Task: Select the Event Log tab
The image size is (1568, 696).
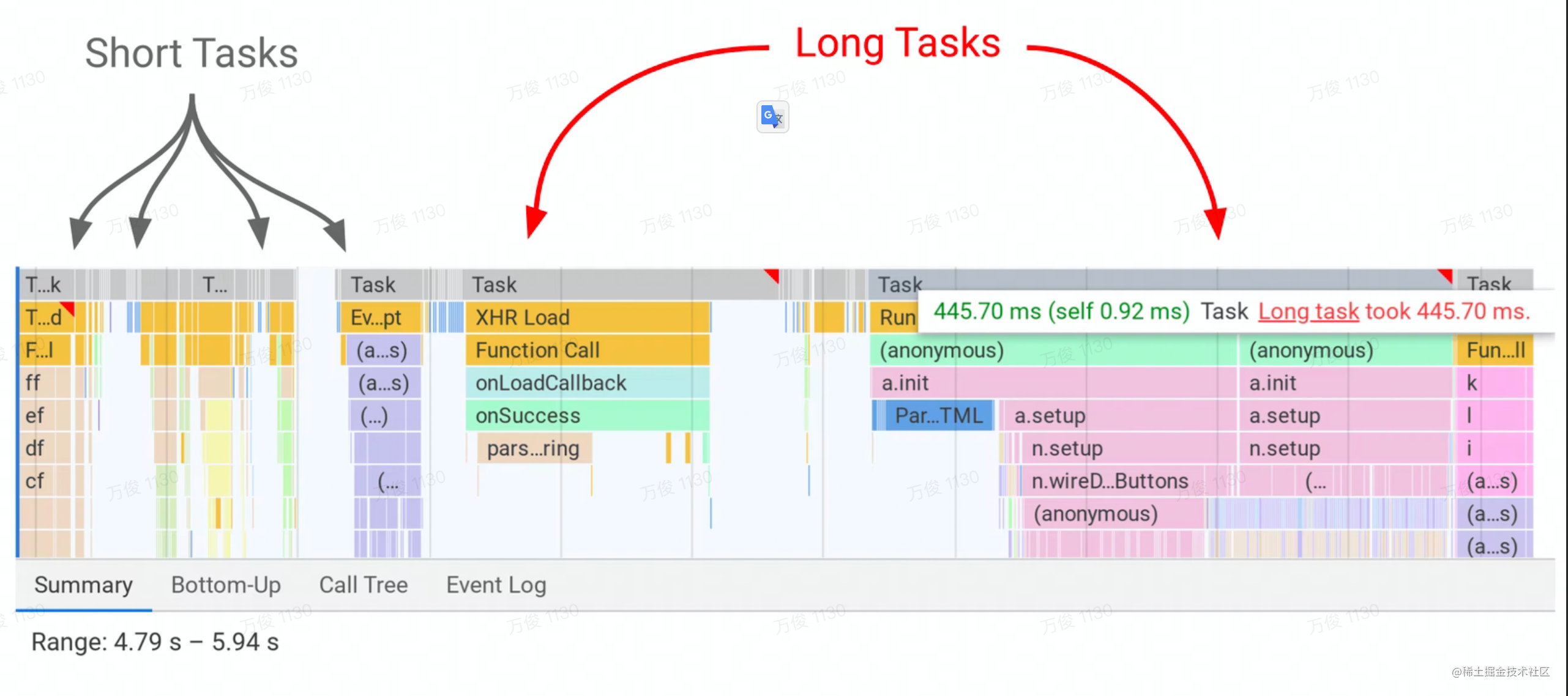Action: [496, 585]
